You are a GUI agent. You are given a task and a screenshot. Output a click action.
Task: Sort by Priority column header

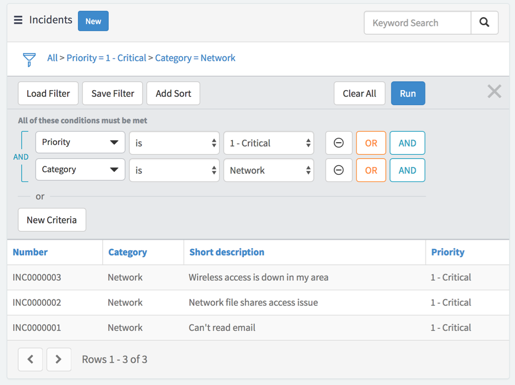[x=448, y=252]
